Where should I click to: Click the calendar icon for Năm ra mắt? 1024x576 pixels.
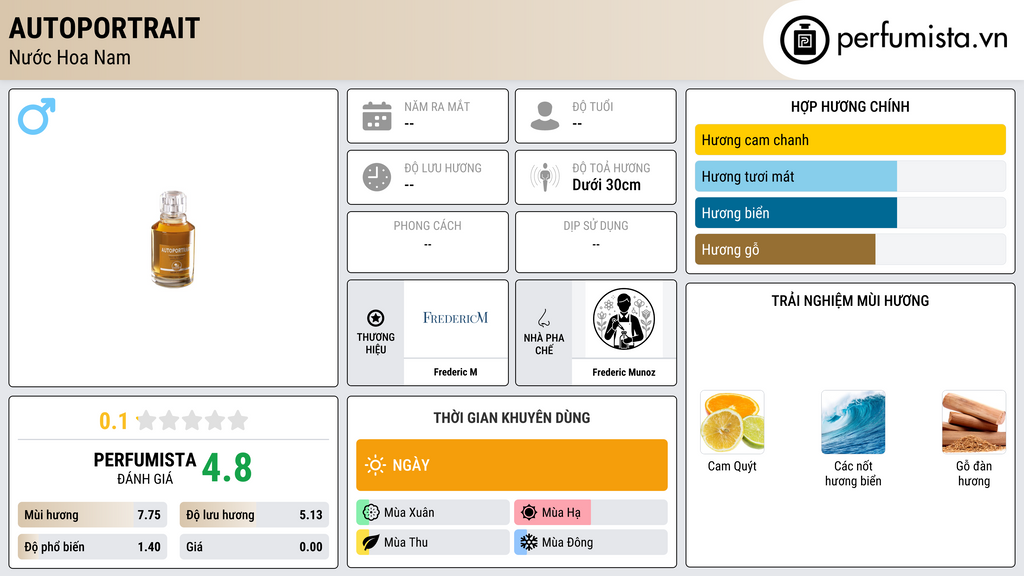[377, 116]
